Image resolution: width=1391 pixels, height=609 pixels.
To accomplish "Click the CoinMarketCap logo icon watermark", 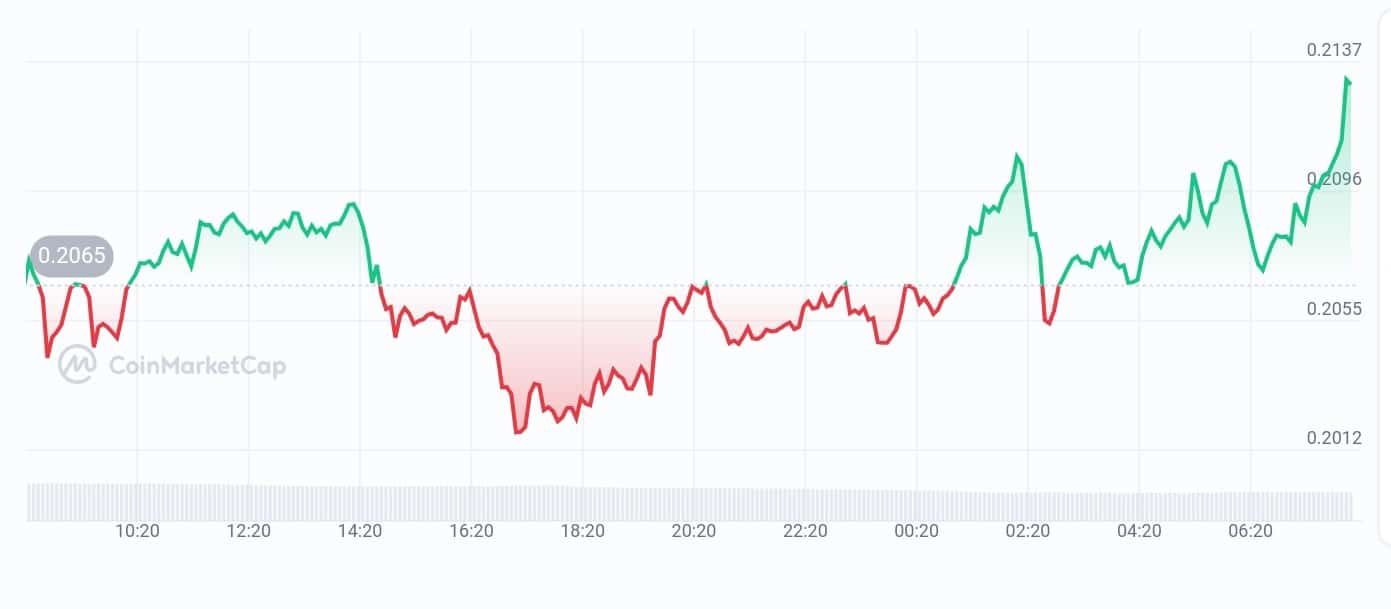I will tap(76, 365).
